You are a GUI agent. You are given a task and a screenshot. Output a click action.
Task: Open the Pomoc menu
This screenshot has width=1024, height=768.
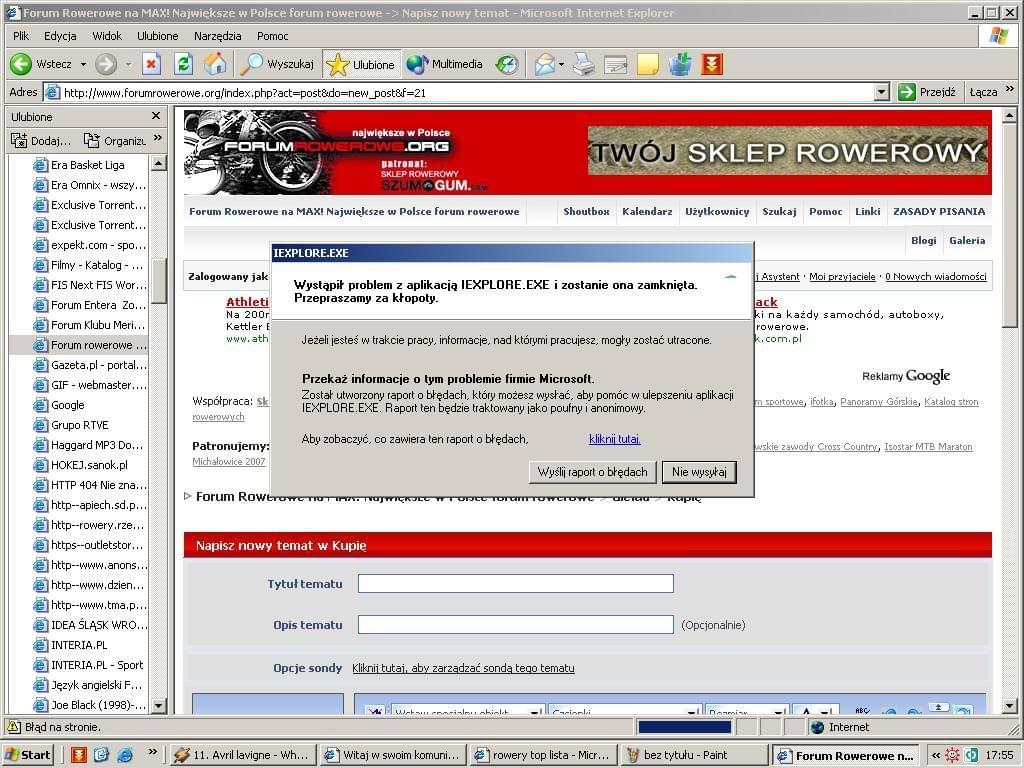[x=272, y=36]
